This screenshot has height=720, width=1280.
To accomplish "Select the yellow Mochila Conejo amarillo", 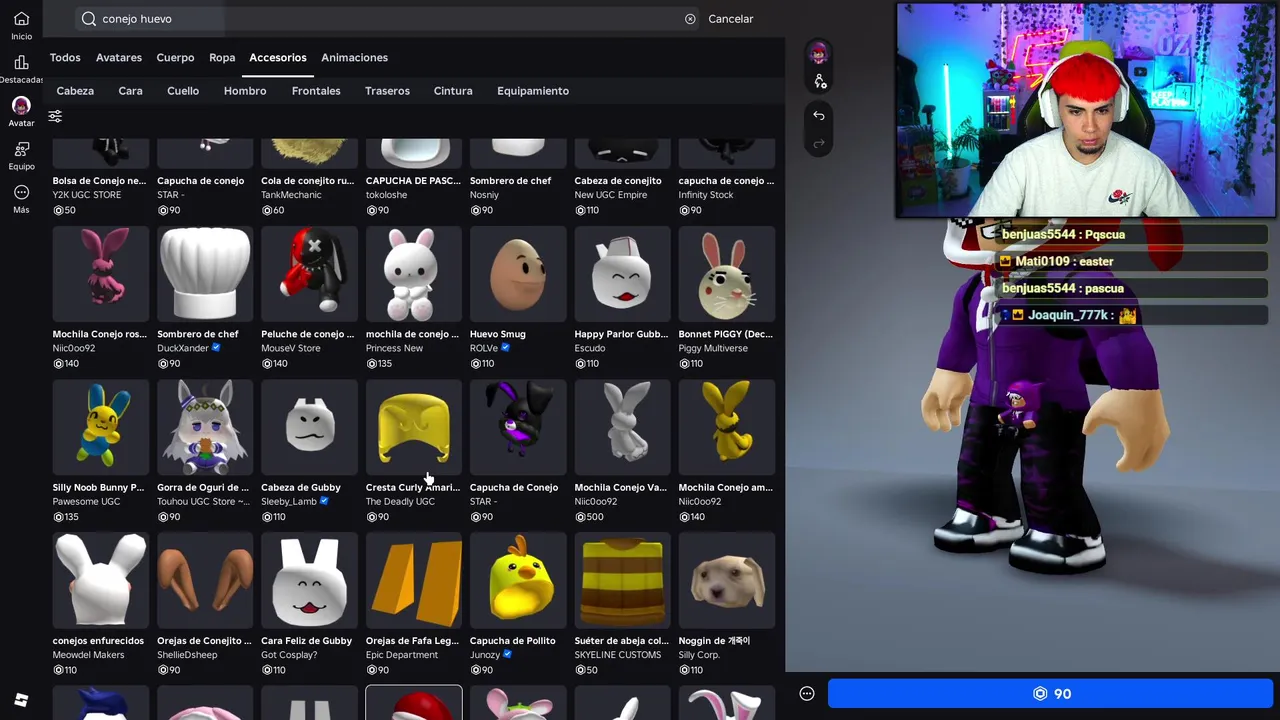I will [726, 427].
